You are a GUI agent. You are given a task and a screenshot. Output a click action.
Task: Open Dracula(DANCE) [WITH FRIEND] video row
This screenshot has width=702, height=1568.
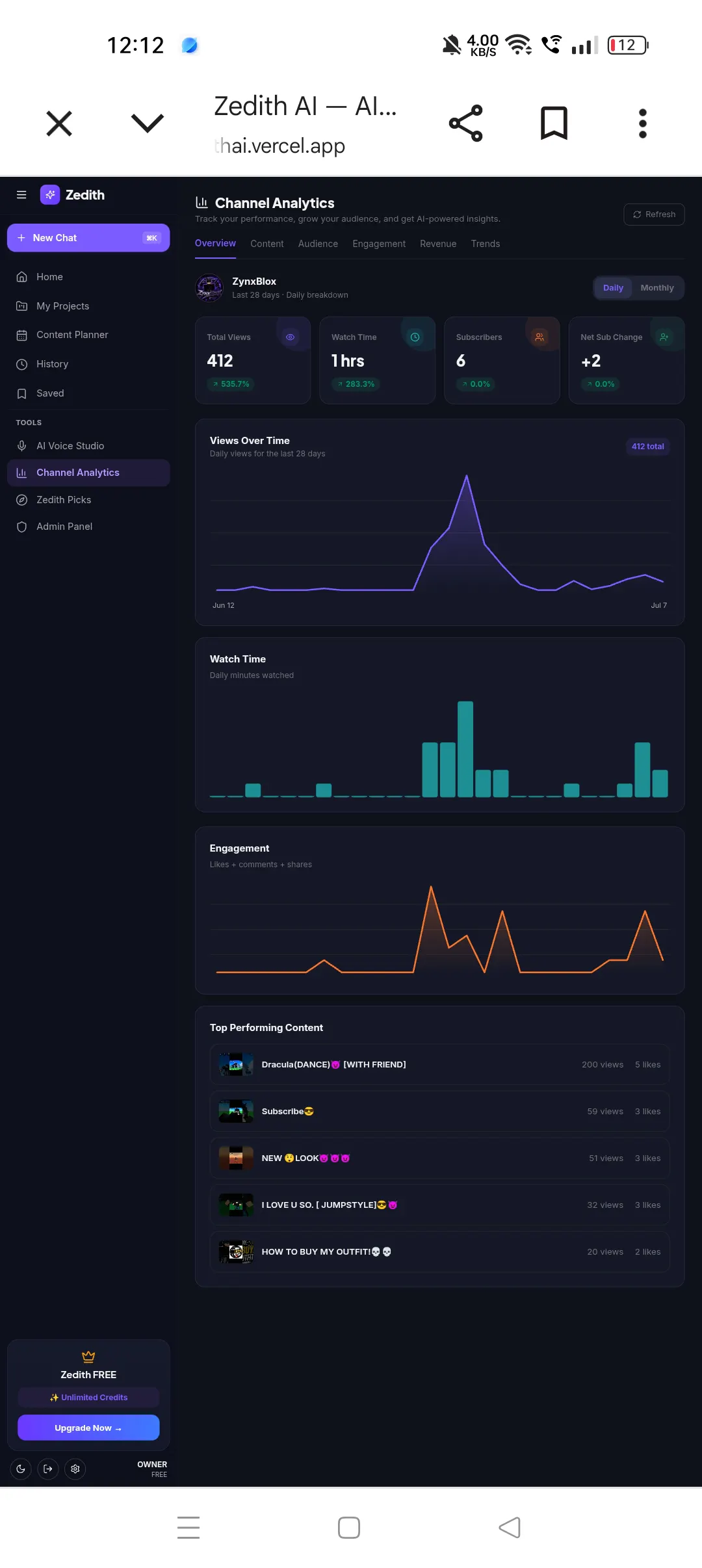pyautogui.click(x=439, y=1064)
